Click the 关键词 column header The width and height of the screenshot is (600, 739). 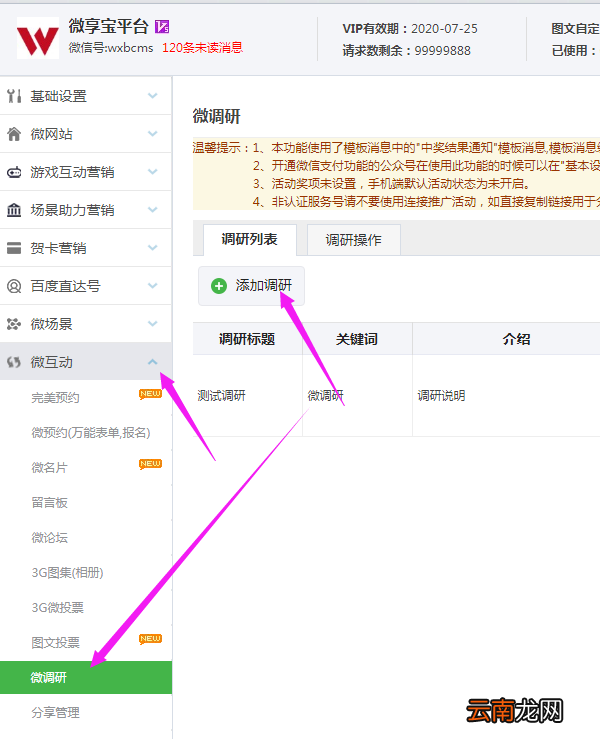click(x=357, y=339)
